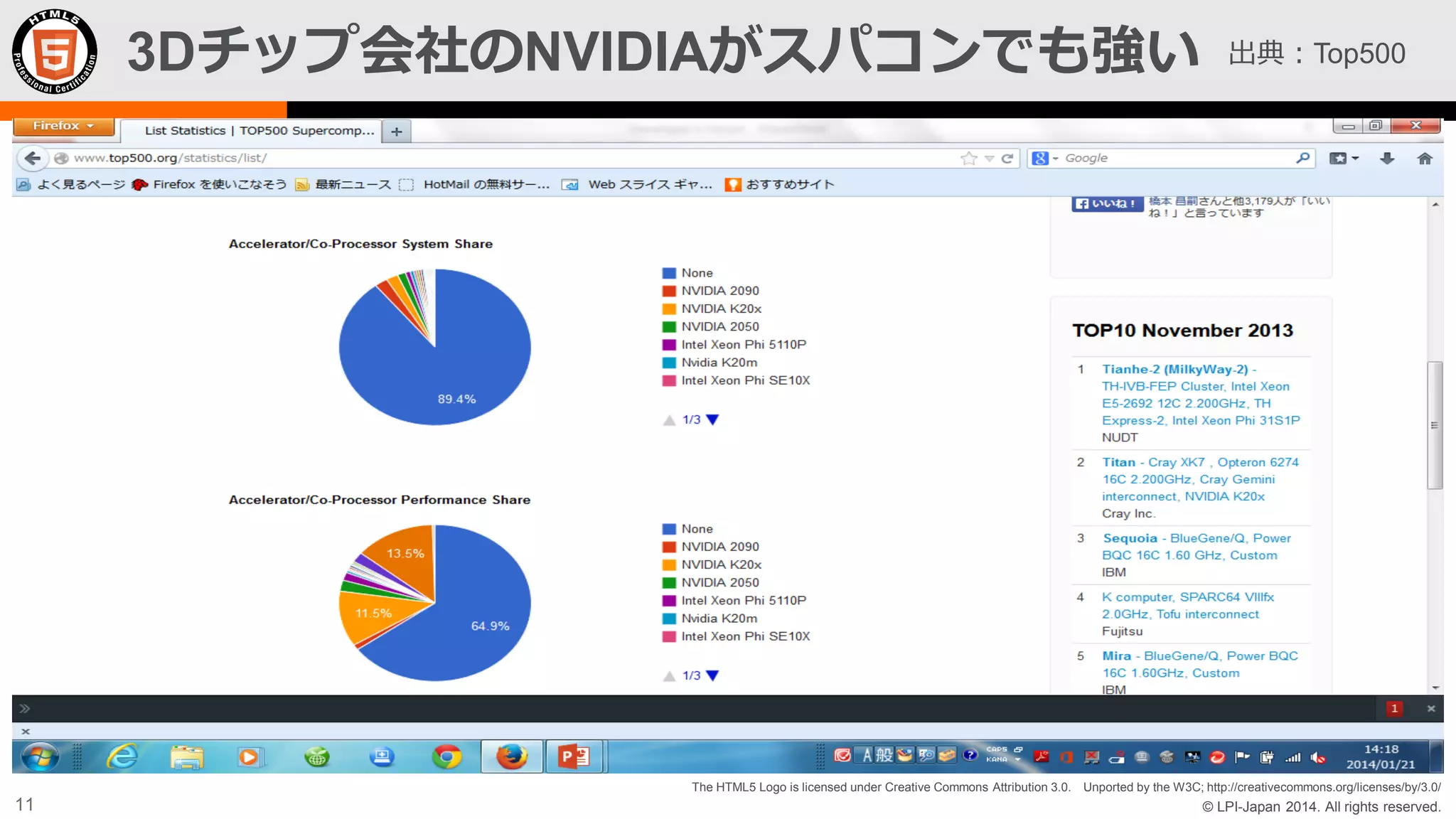Image resolution: width=1456 pixels, height=819 pixels.
Task: Click NVIDIA 2090 swatch in Performance Share legend
Action: [x=668, y=547]
